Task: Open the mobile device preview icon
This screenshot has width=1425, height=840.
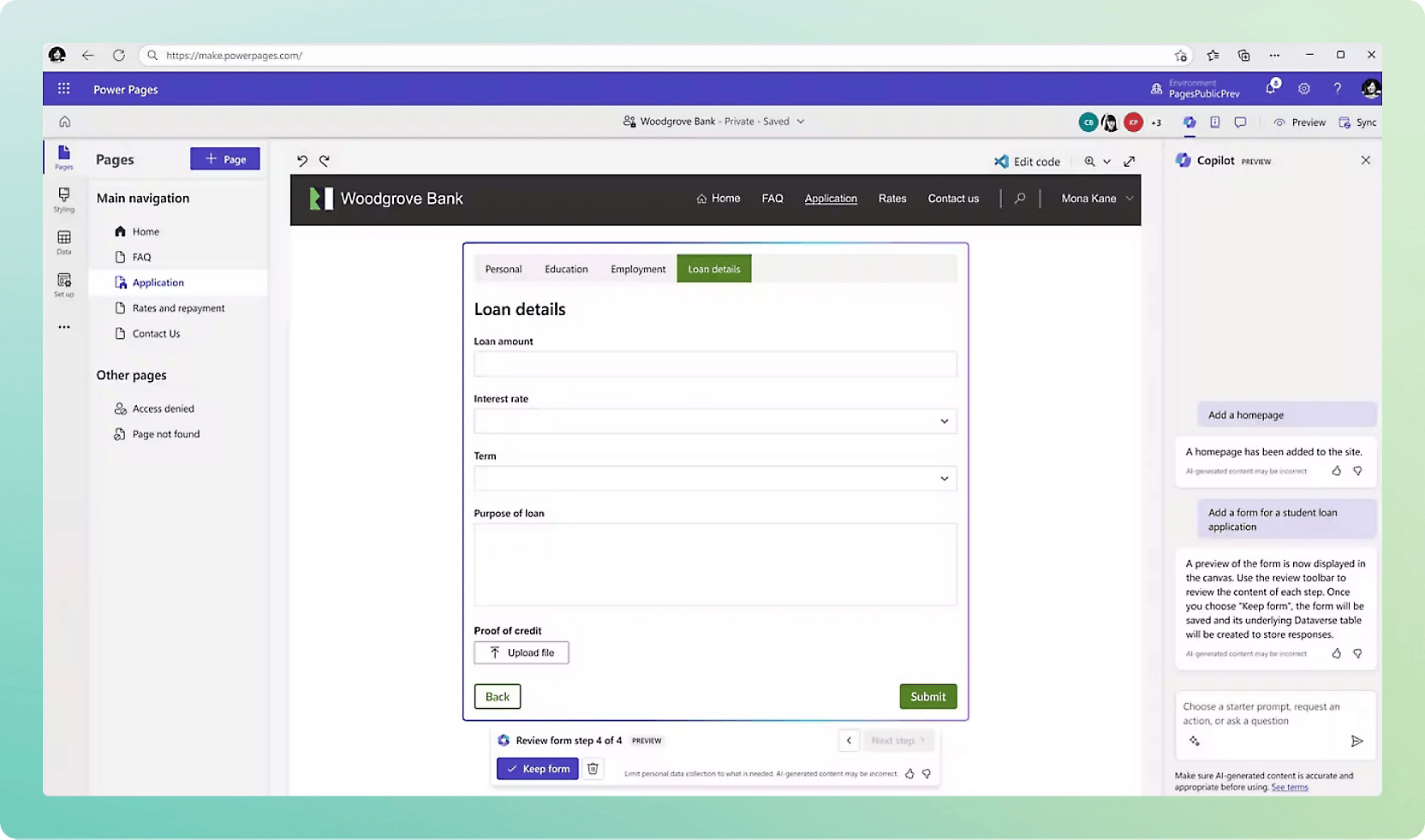Action: 1215,122
